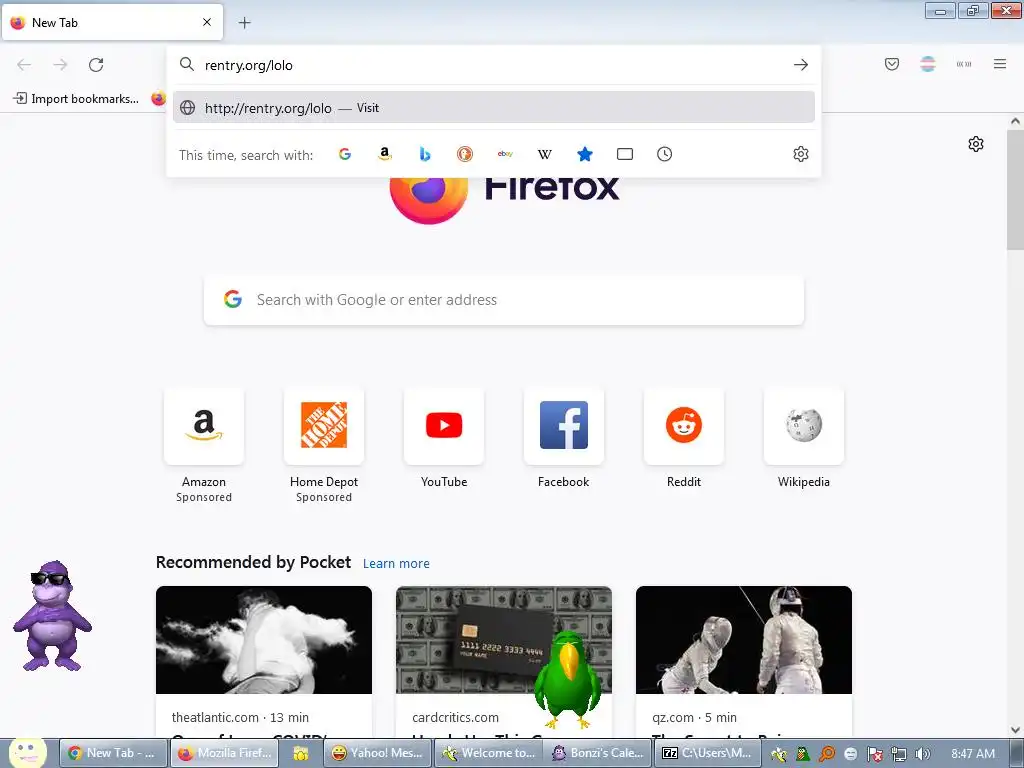Search this time with DuckDuckGo
1024x768 pixels.
pyautogui.click(x=464, y=154)
